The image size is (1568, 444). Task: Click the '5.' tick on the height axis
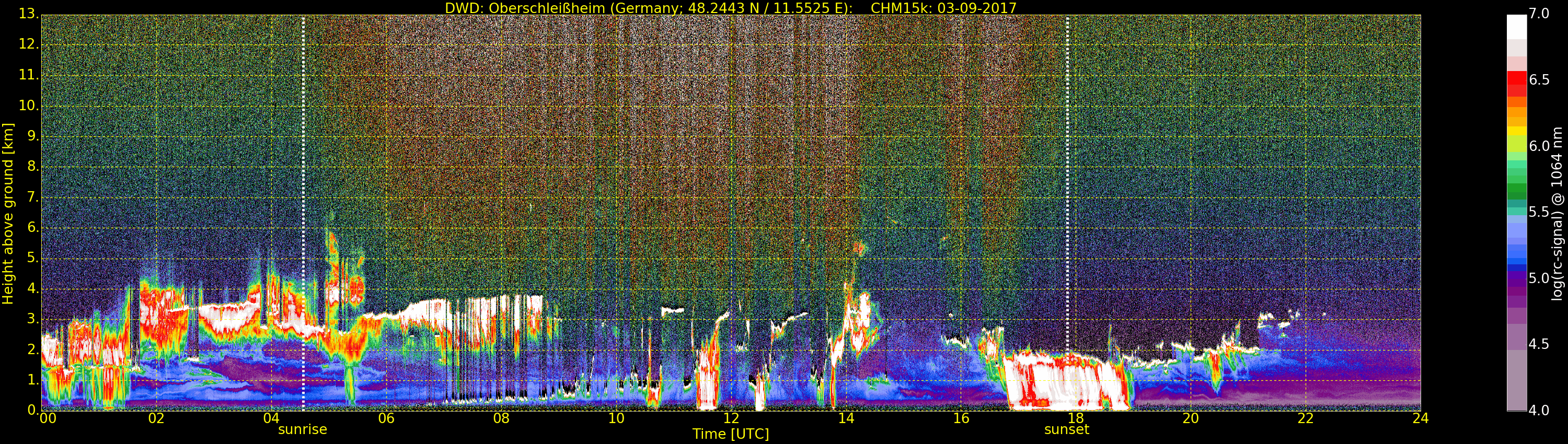point(33,258)
